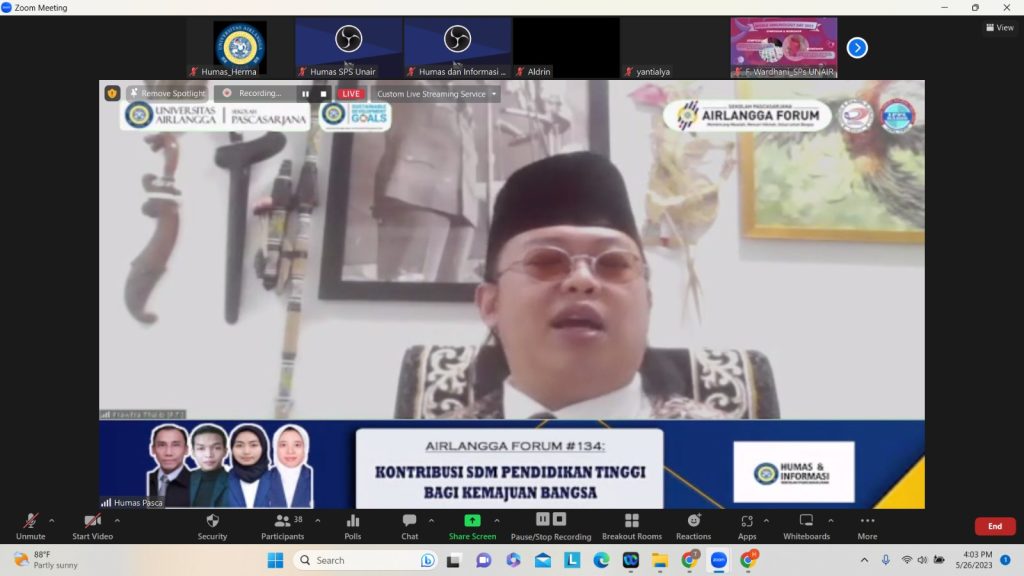Select Humas_Herma participant thumbnail
Image resolution: width=1024 pixels, height=576 pixels.
point(240,48)
